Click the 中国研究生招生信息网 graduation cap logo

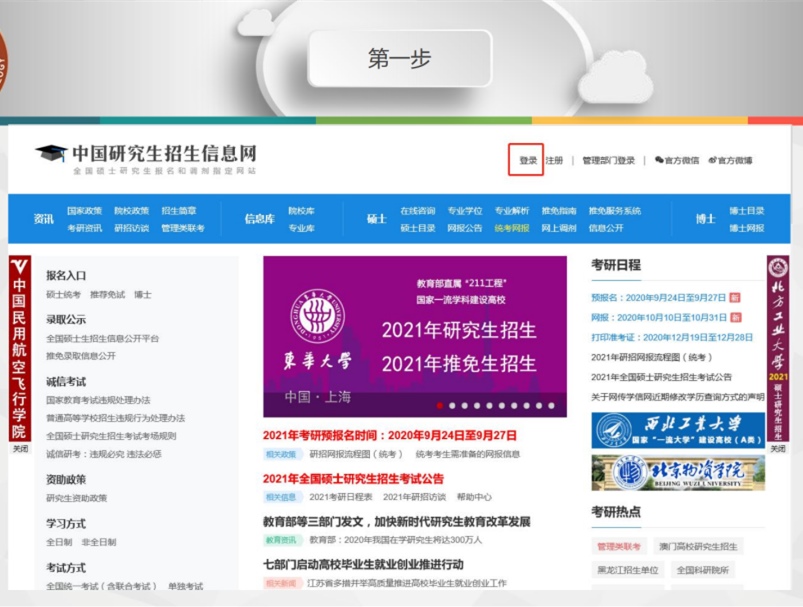point(51,154)
